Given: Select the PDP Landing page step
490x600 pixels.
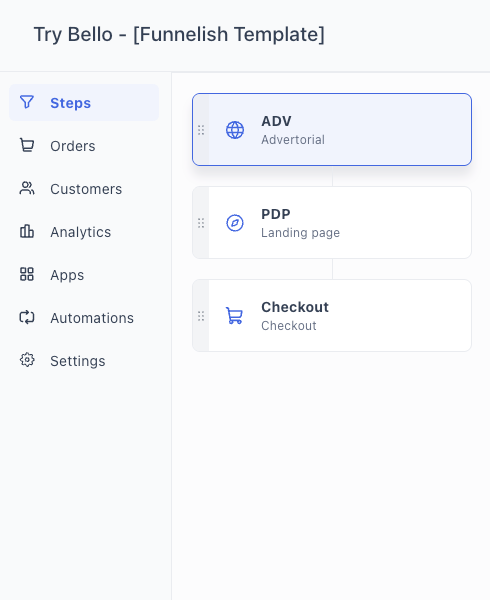Looking at the screenshot, I should pyautogui.click(x=332, y=223).
